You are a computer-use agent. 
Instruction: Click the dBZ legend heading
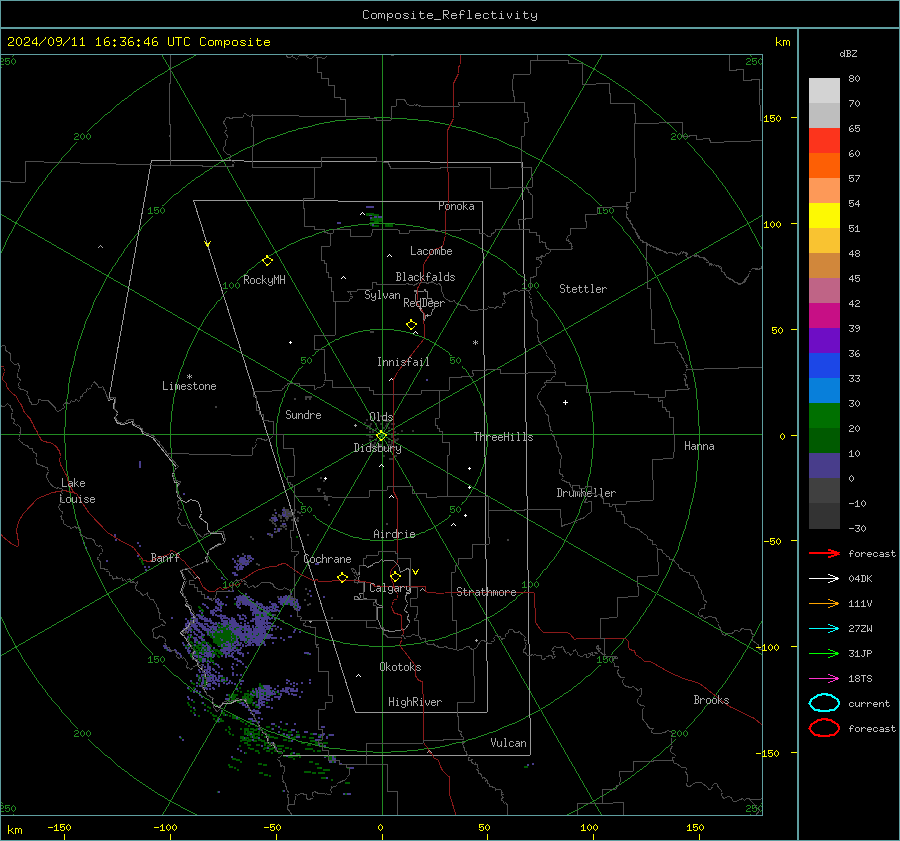tap(848, 53)
